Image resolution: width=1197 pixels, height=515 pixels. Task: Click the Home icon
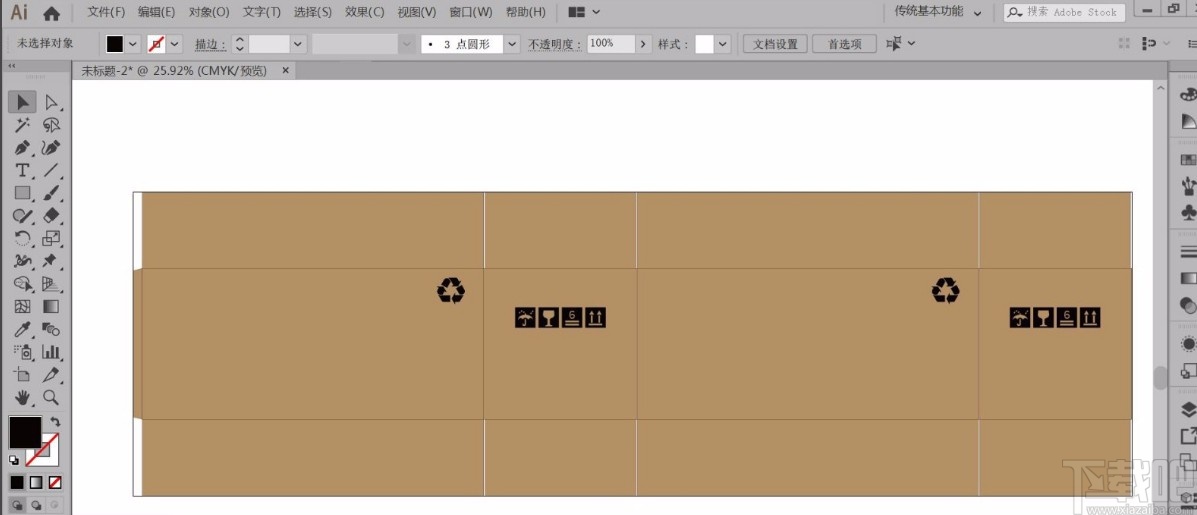tap(51, 13)
